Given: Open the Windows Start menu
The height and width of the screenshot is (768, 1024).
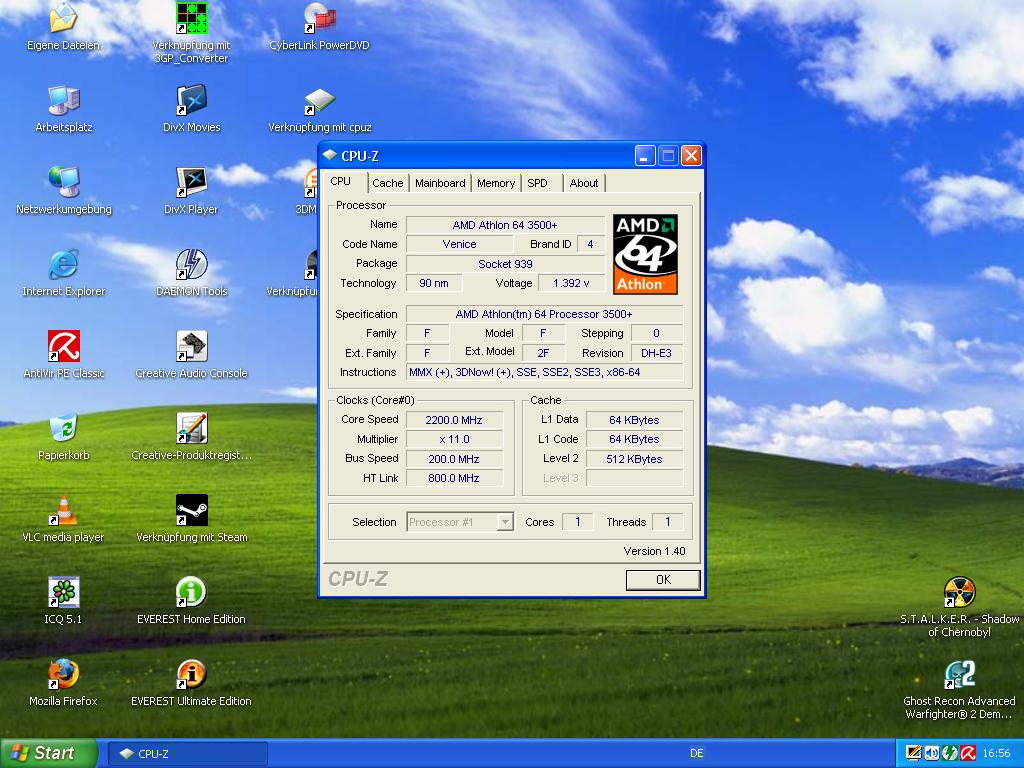Looking at the screenshot, I should tap(48, 753).
